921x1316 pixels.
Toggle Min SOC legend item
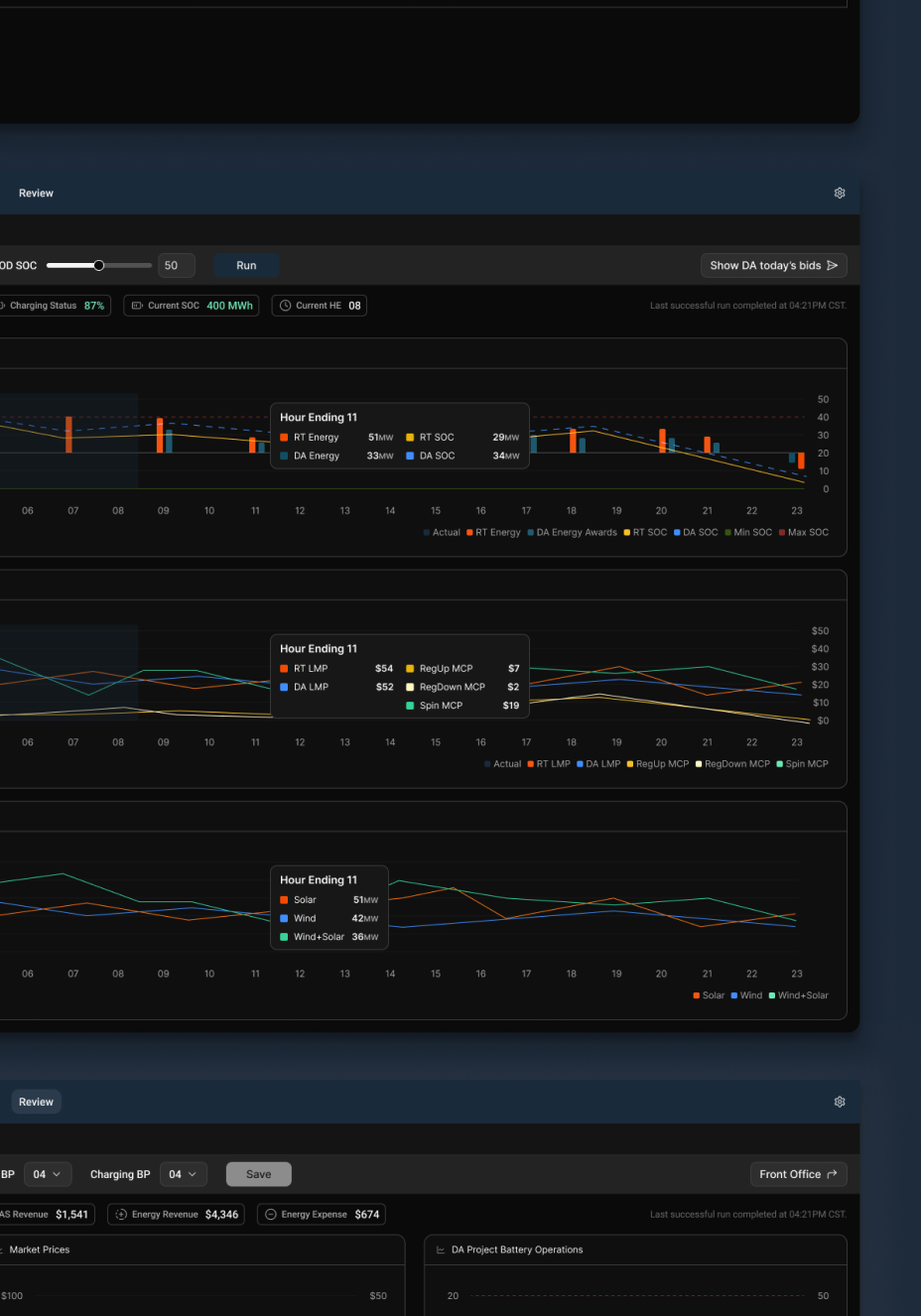[748, 533]
